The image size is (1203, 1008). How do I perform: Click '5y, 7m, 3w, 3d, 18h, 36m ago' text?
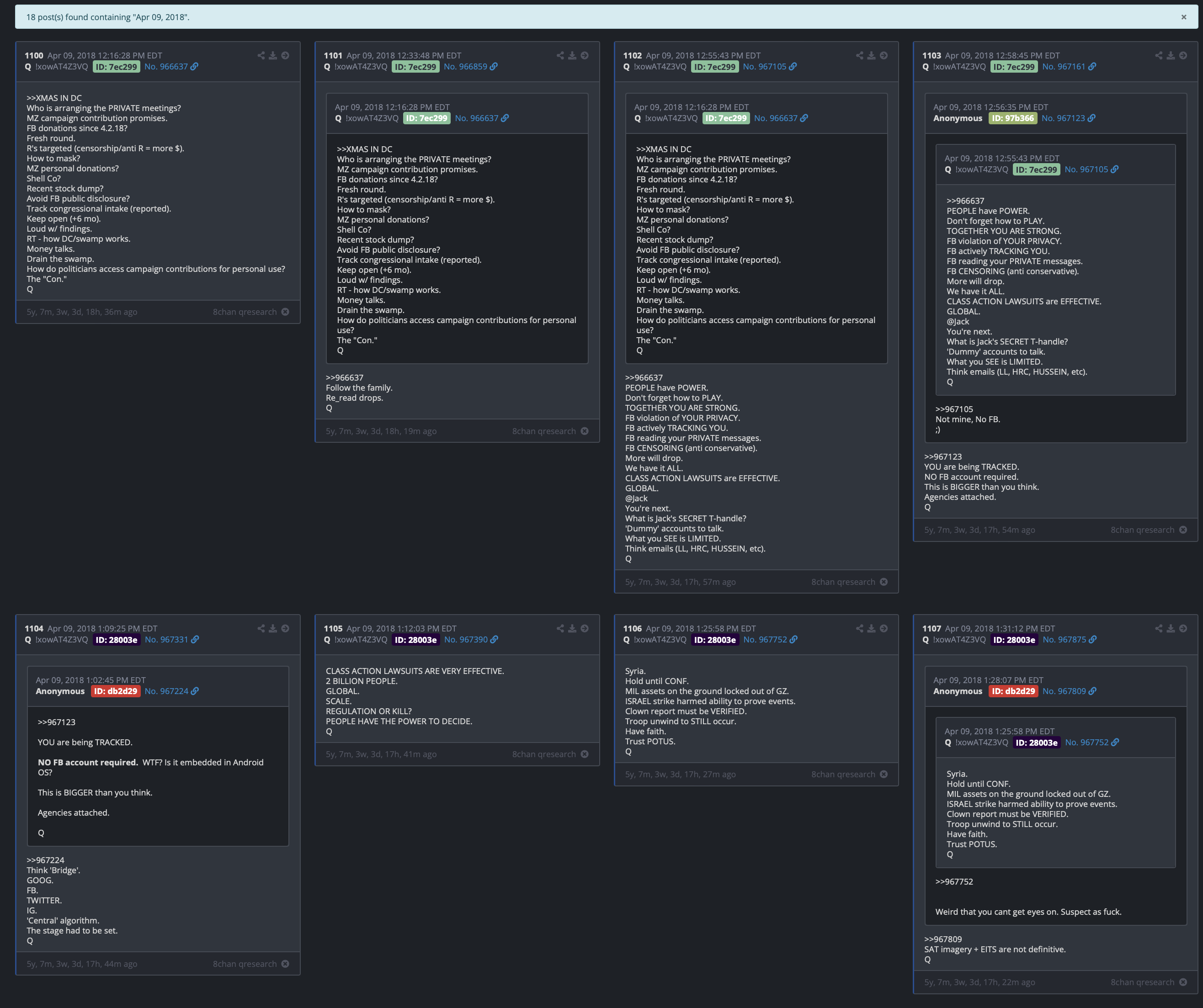click(82, 312)
